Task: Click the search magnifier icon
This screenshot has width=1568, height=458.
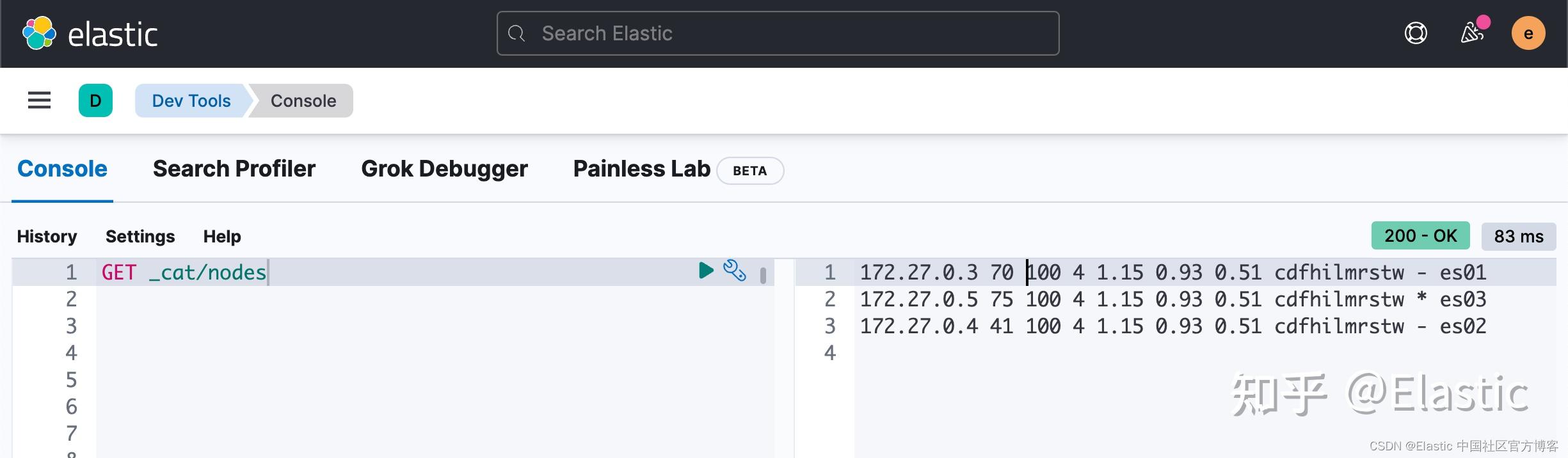Action: (516, 33)
